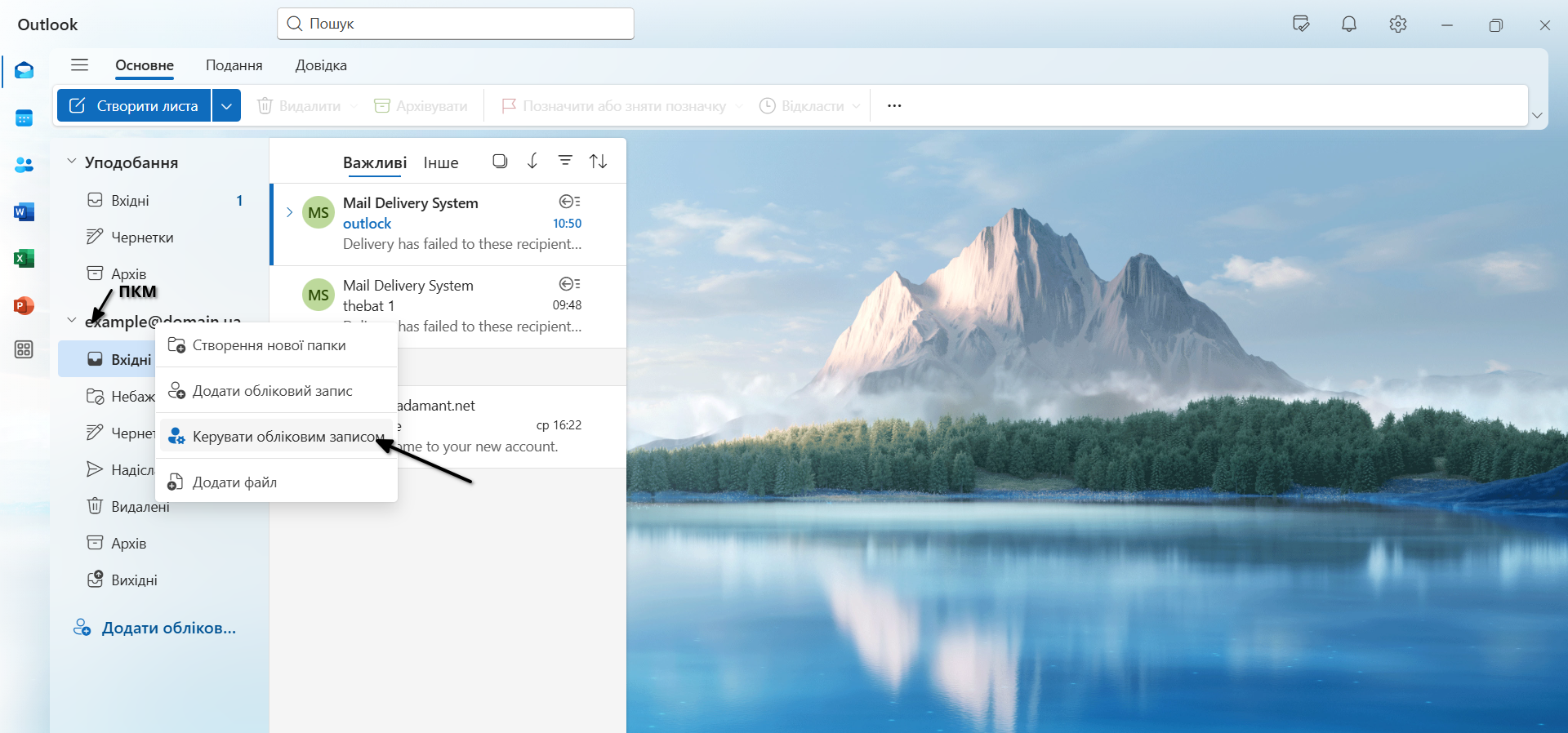Image resolution: width=1568 pixels, height=733 pixels.
Task: Open Outlook settings gear
Action: coord(1398,24)
